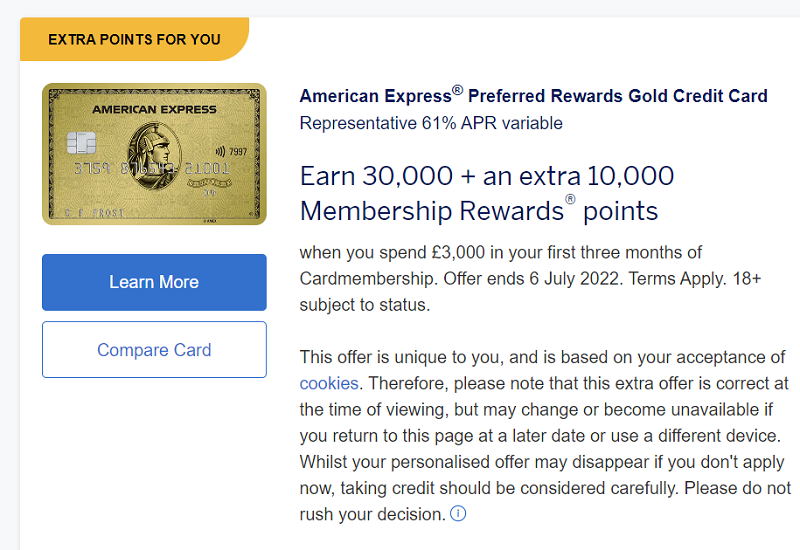Click the 'EXTRA POINTS FOR YOU' banner
The image size is (800, 550).
click(x=134, y=39)
